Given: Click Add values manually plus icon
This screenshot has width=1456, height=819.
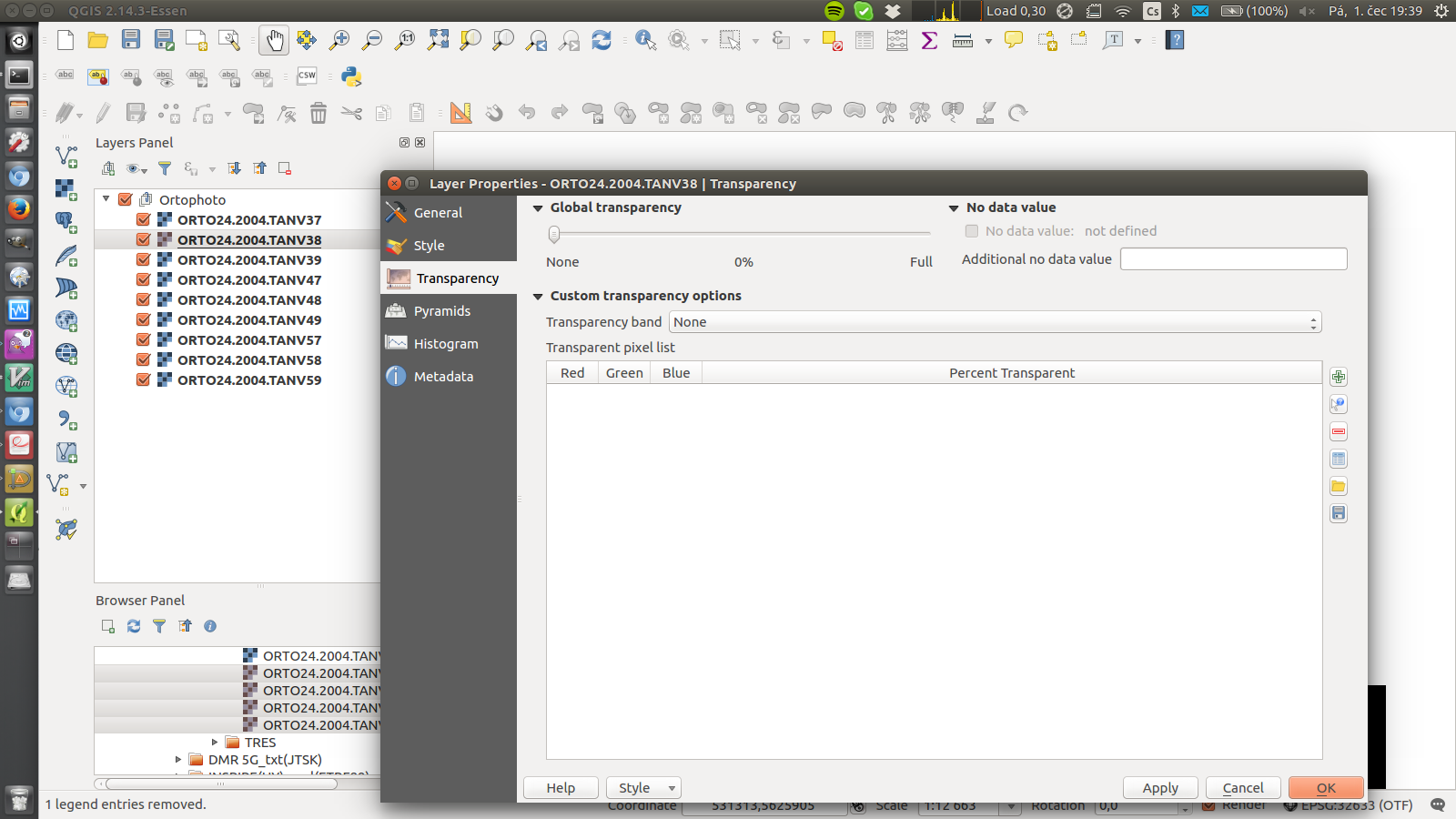Looking at the screenshot, I should click(1339, 378).
